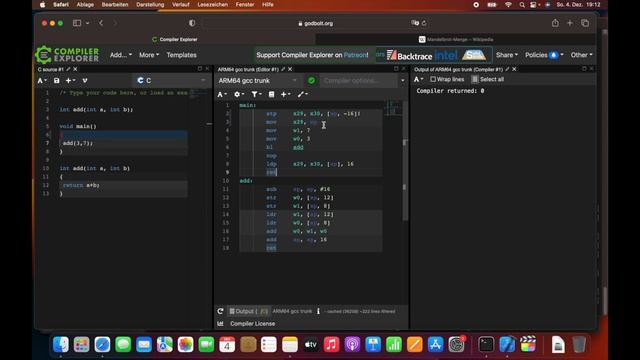Open the C language selector dropdown

point(171,81)
